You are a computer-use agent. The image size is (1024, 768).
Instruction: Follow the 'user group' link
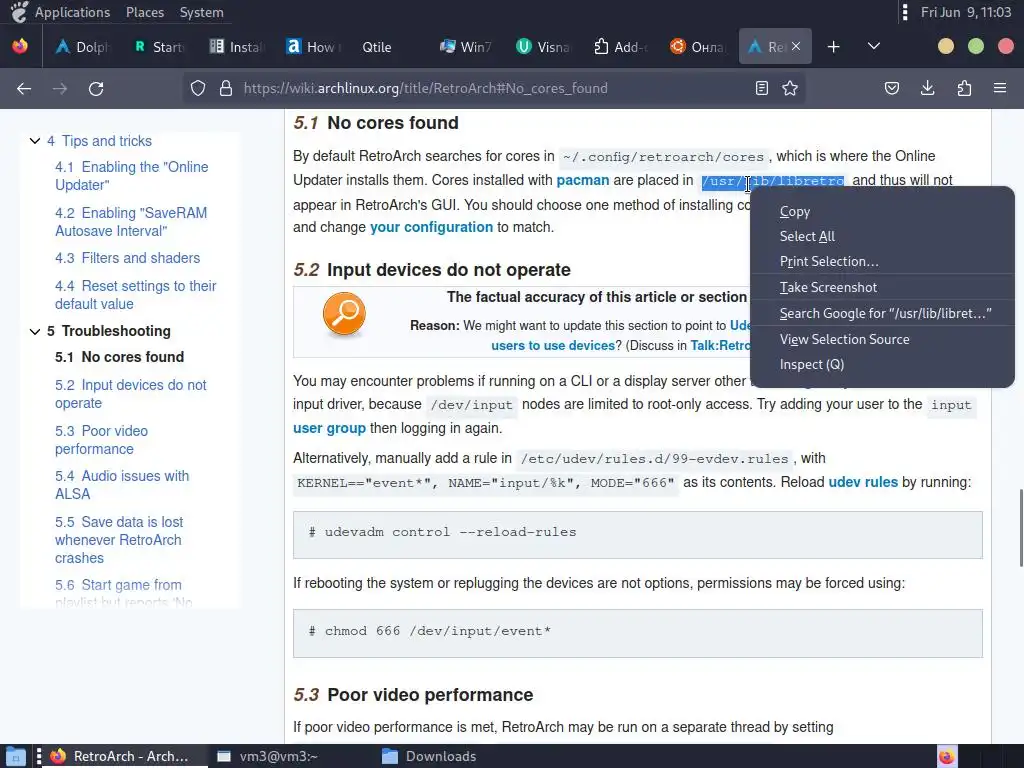pyautogui.click(x=329, y=428)
